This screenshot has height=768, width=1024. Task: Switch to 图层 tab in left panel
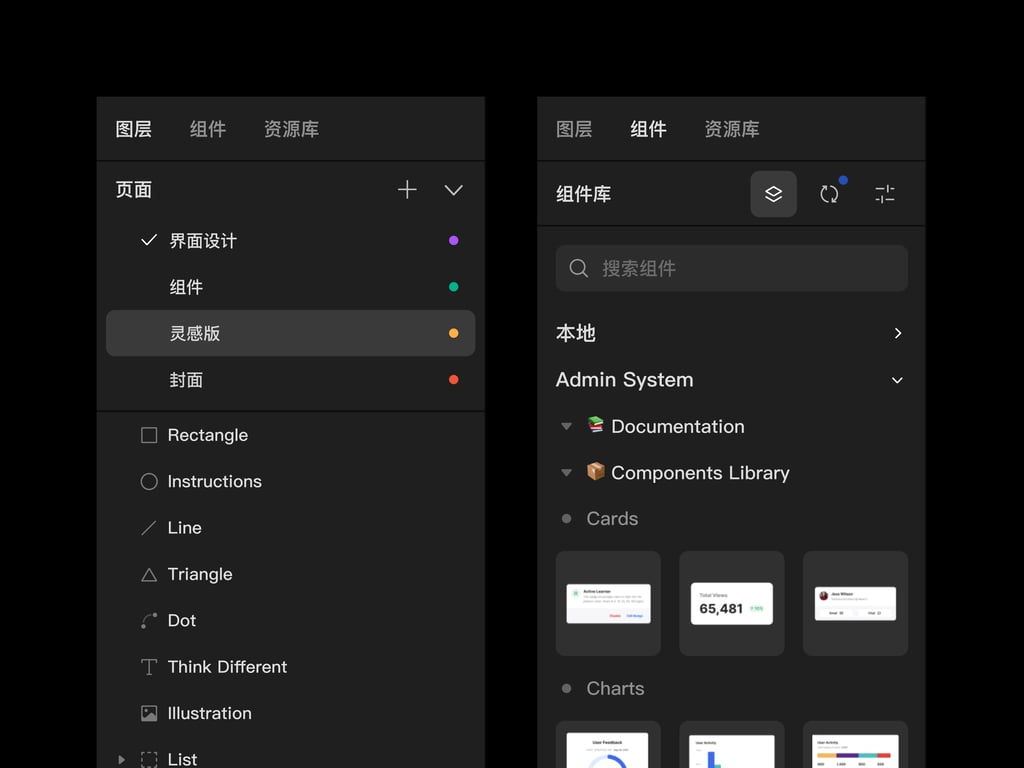pos(133,129)
